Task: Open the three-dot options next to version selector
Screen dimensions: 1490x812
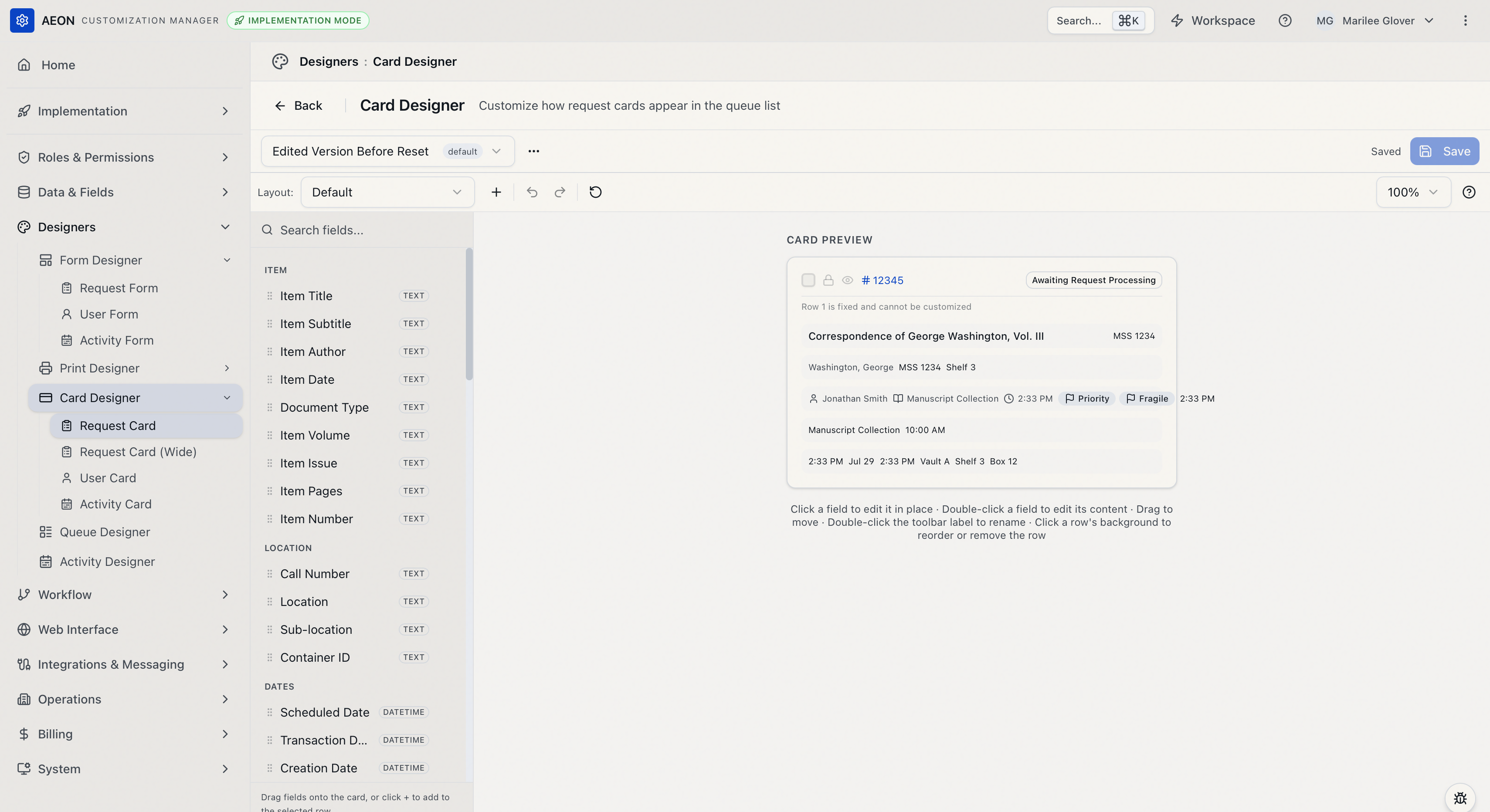Action: [x=533, y=151]
